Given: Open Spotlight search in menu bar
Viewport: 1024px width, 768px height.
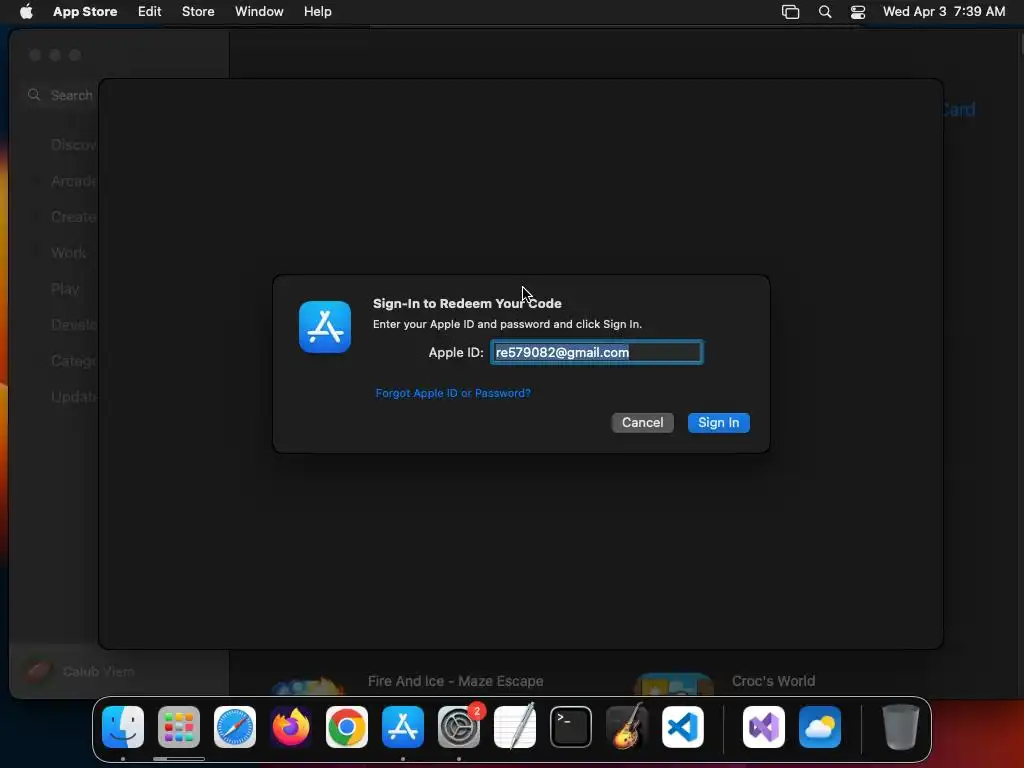Looking at the screenshot, I should click(825, 12).
